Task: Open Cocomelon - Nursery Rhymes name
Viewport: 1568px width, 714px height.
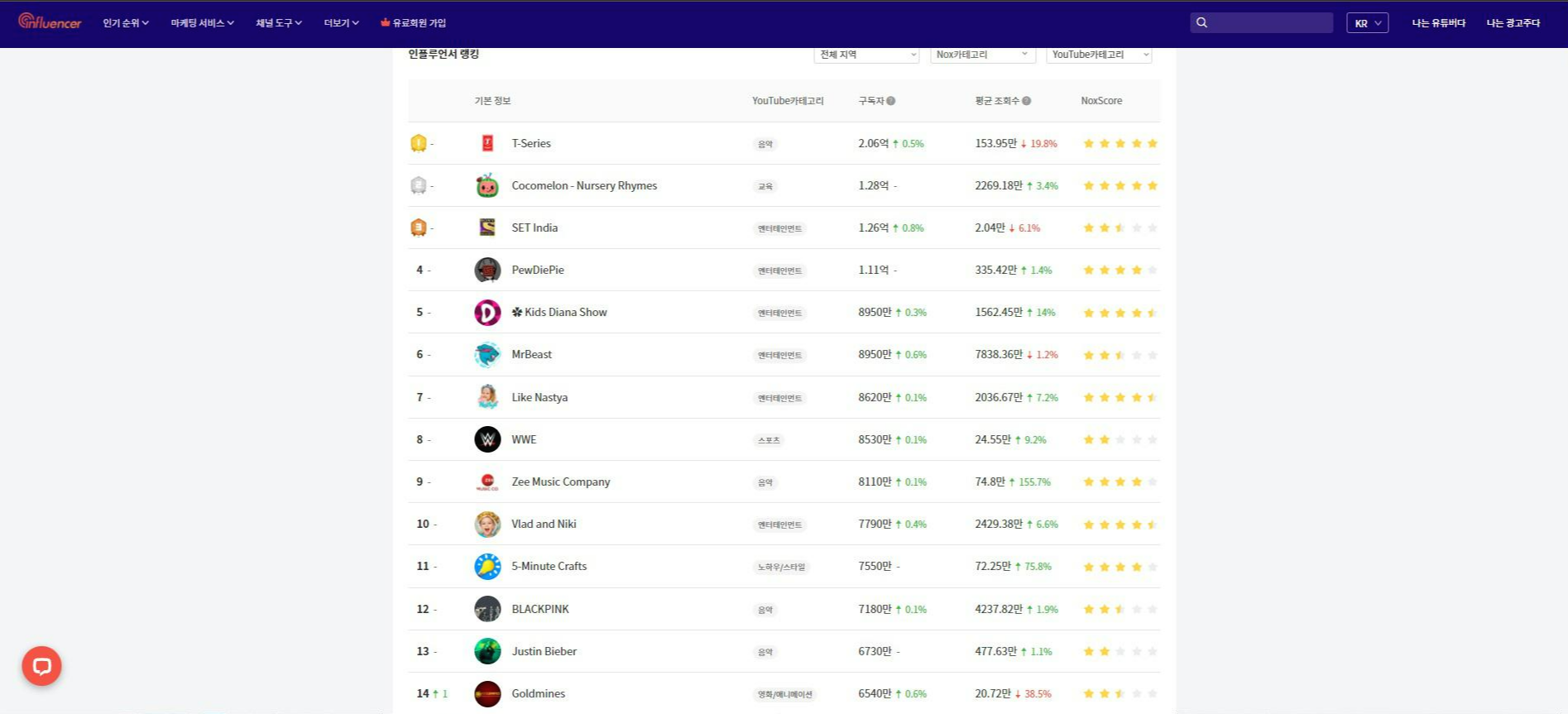Action: (584, 185)
